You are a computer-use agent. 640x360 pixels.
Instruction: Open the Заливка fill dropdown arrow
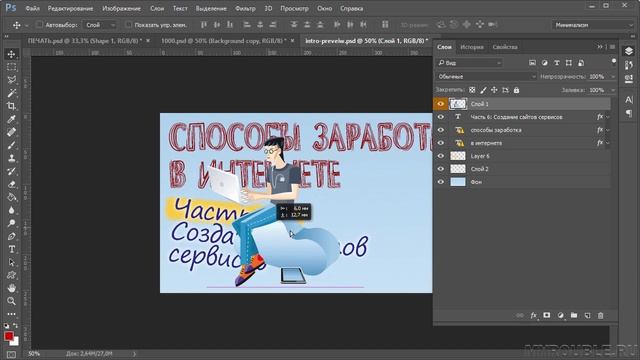(x=612, y=90)
